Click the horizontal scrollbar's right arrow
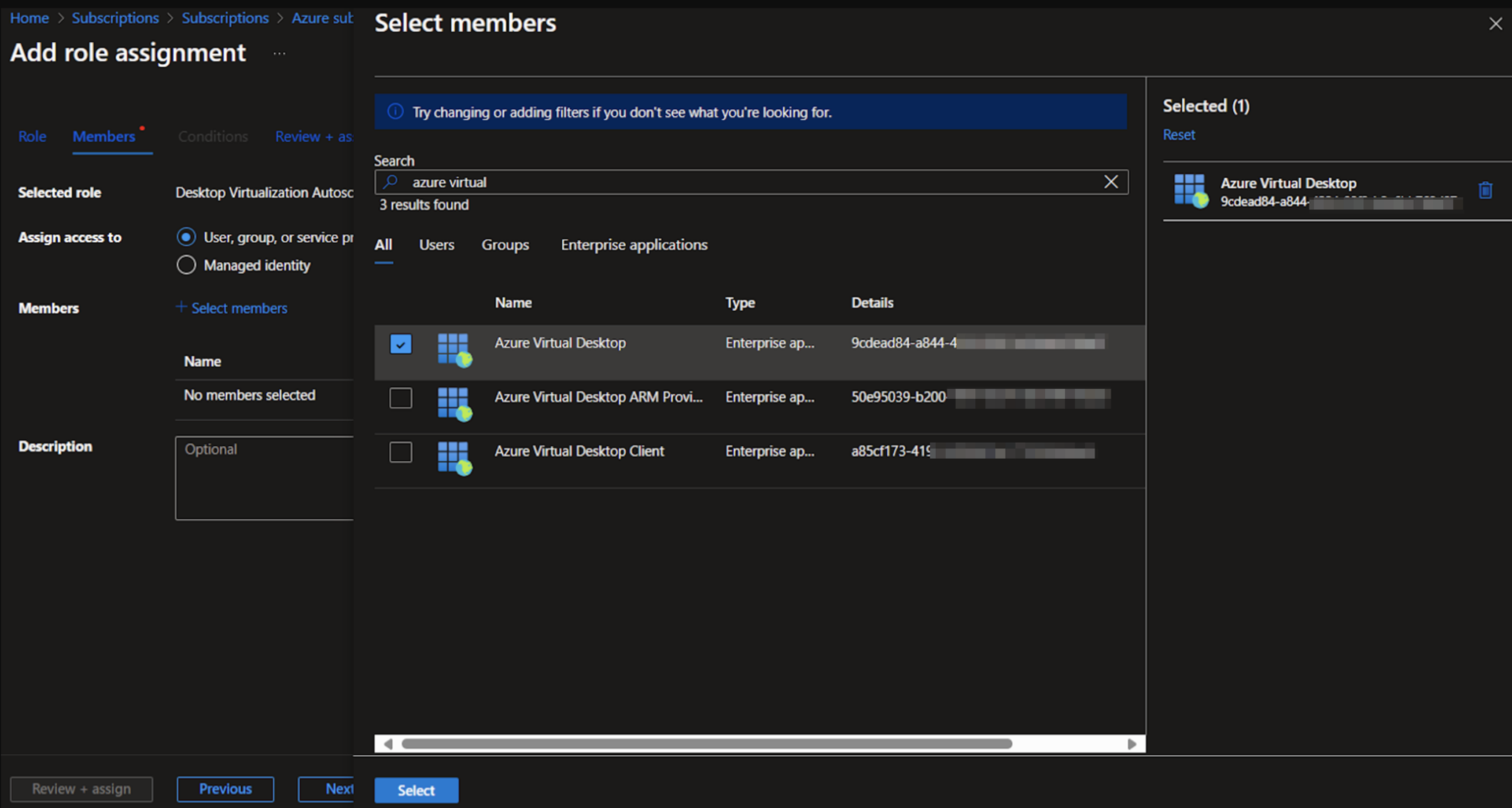Viewport: 1512px width, 808px height. tap(1131, 743)
